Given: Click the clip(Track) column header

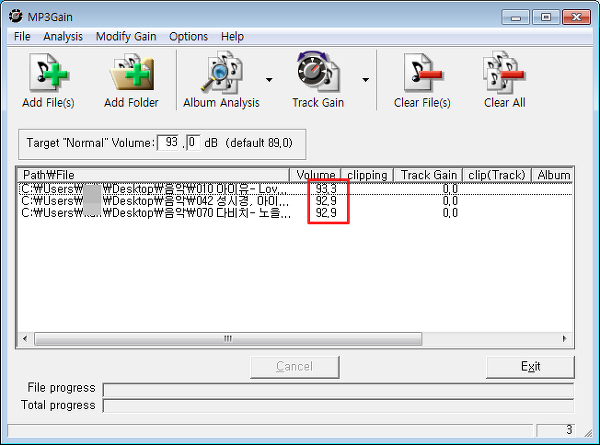Looking at the screenshot, I should point(497,175).
